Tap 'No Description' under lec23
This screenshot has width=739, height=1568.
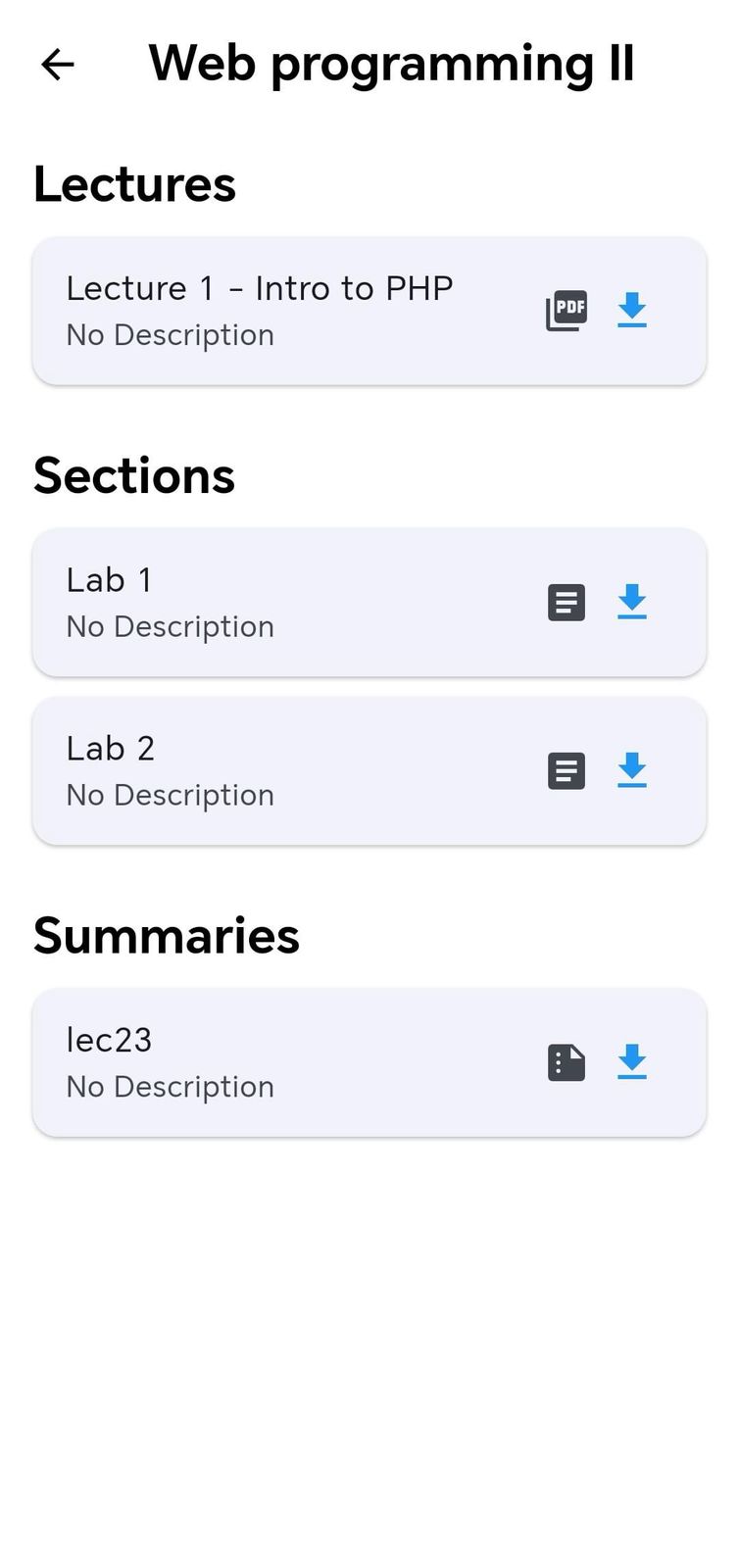(x=170, y=1085)
